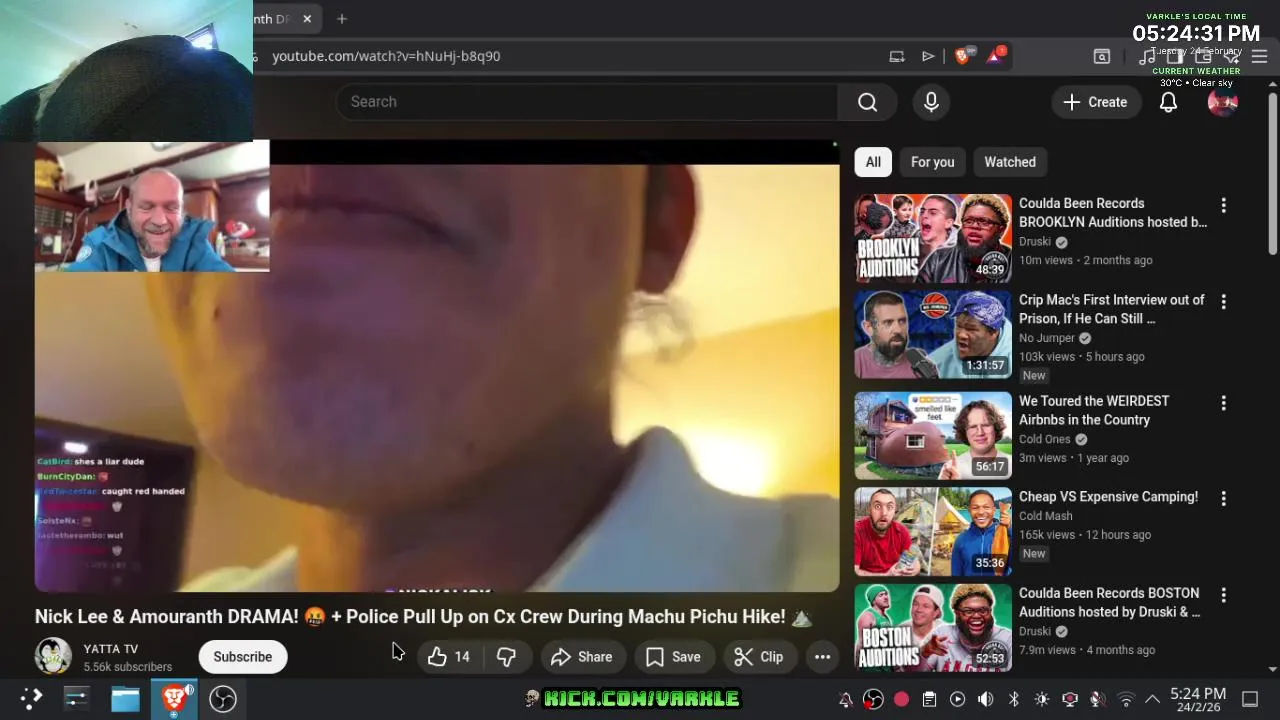Screen dimensions: 1280x720
Task: Open the media player tray icon
Action: 957,699
